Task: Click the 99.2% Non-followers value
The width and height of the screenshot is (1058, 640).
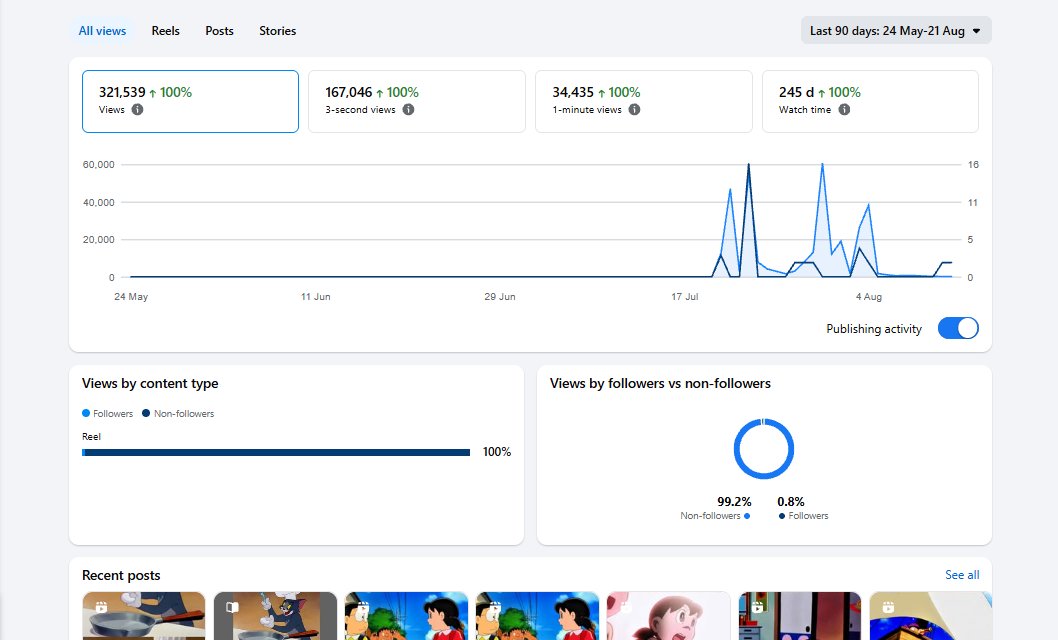Action: coord(734,502)
